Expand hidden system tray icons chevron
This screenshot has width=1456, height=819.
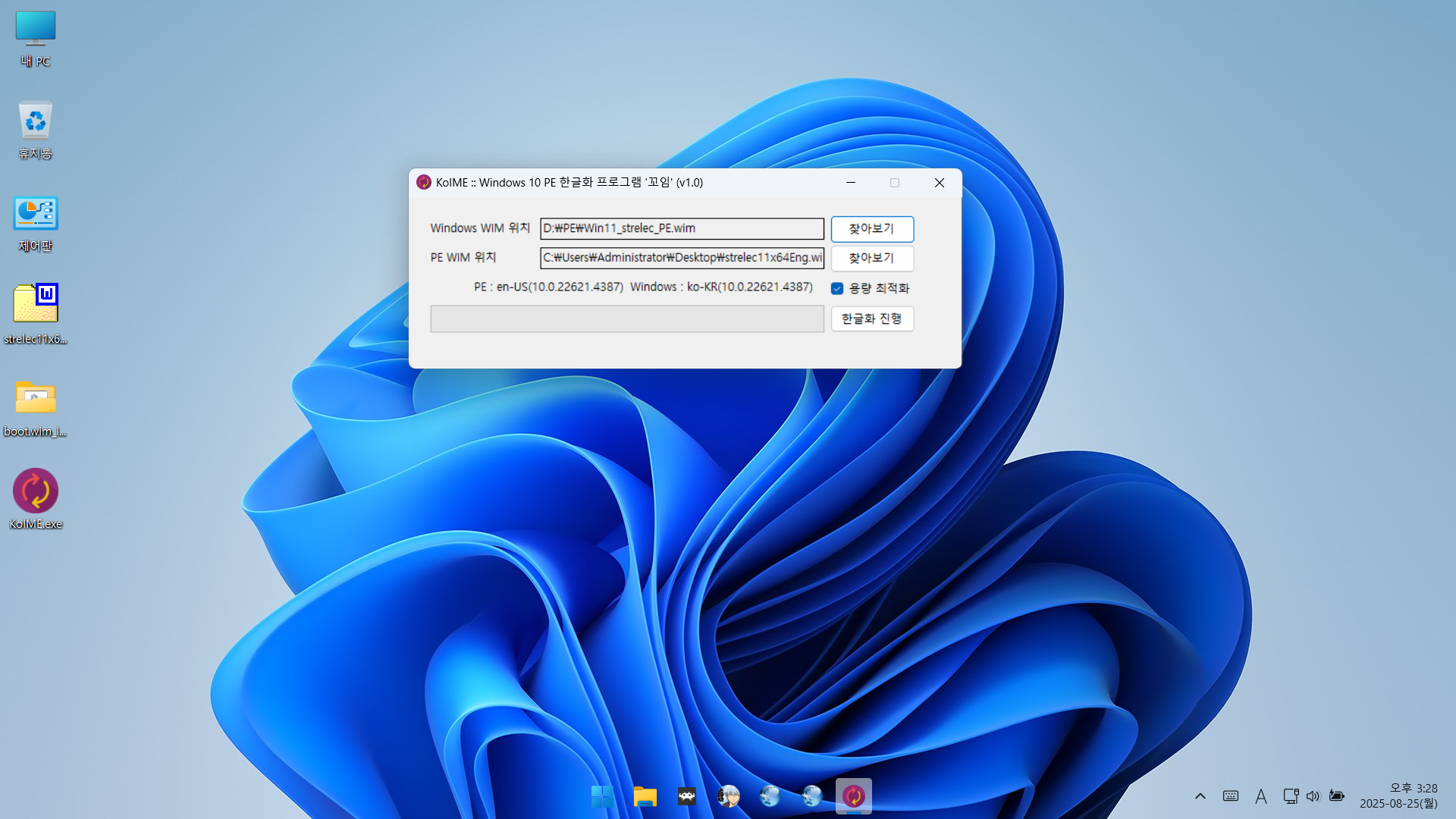[1200, 795]
